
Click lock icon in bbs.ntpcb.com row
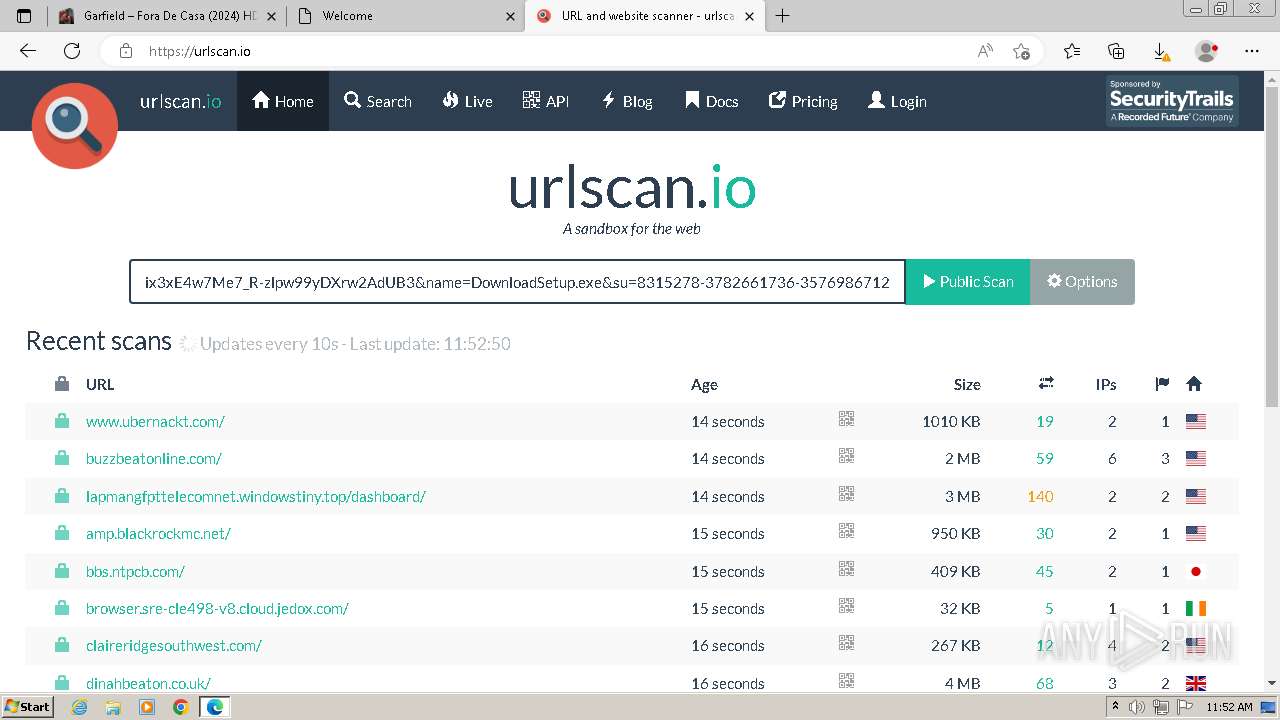[x=62, y=571]
